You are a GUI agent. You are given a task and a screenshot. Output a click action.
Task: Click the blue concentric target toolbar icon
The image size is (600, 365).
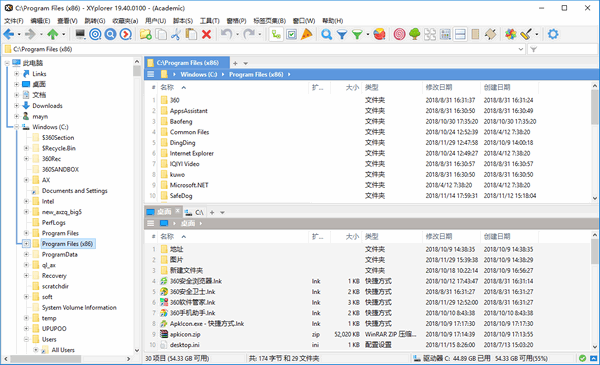tap(95, 34)
